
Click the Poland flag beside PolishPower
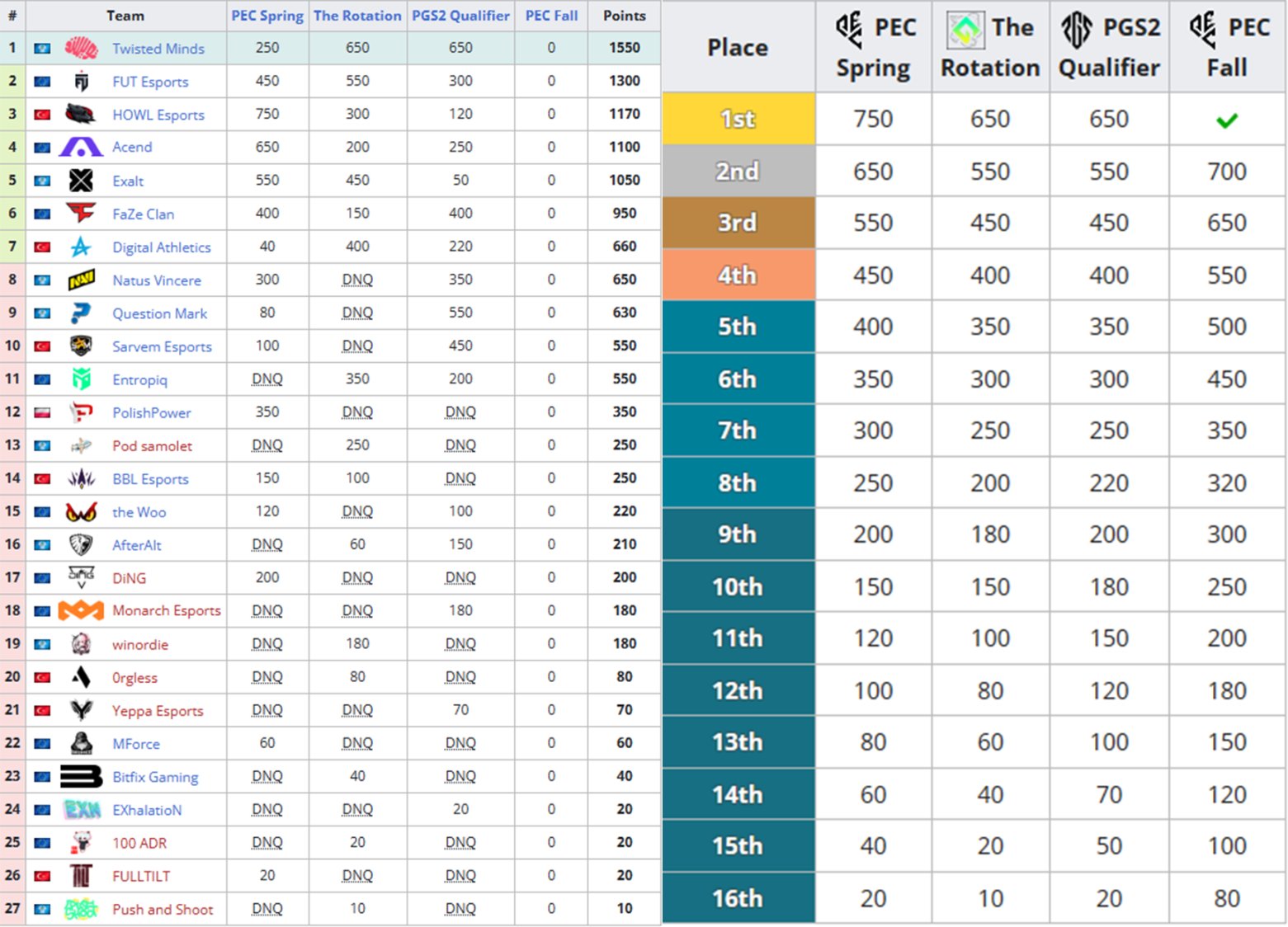(42, 412)
